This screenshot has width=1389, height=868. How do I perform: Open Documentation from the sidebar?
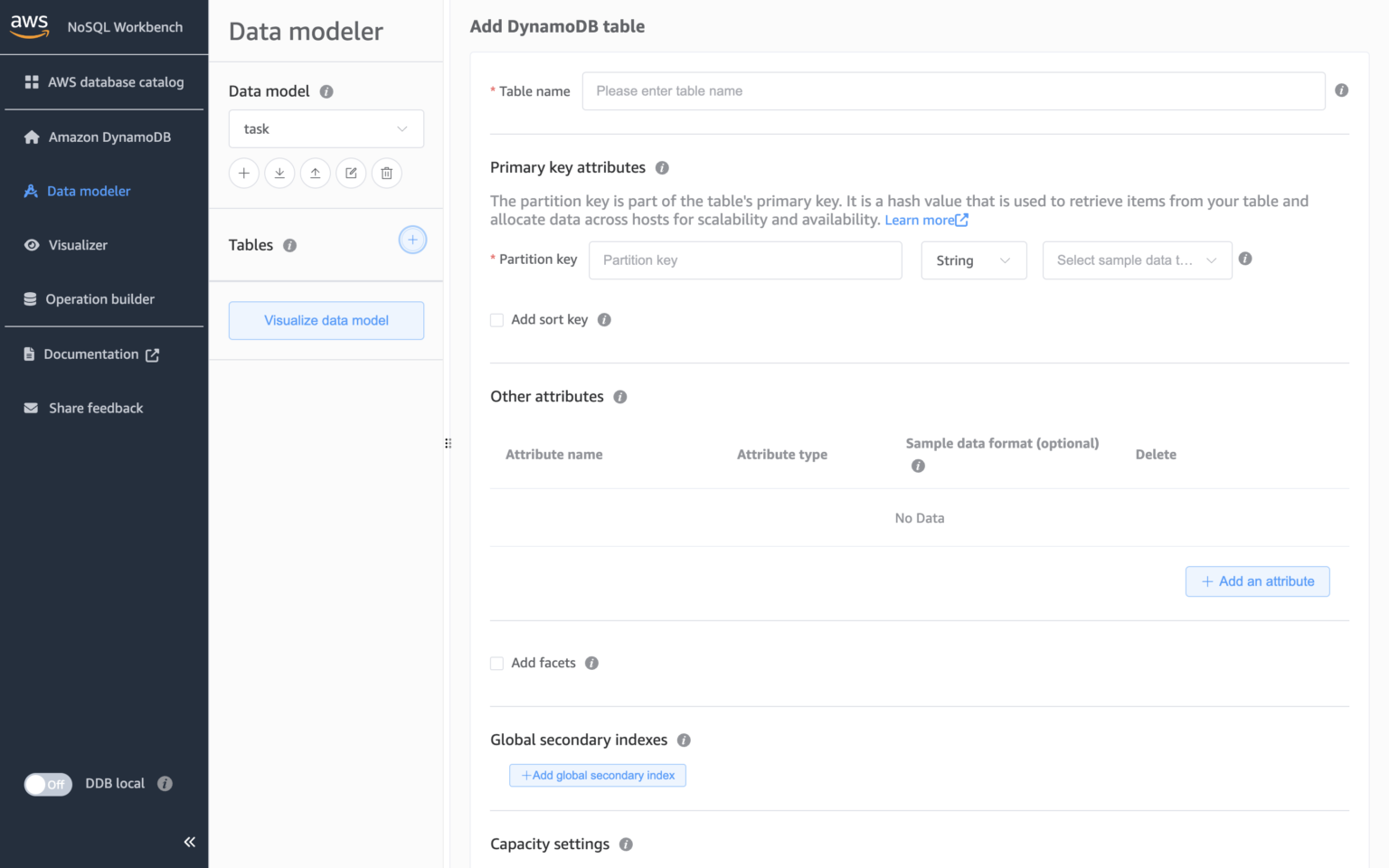[90, 354]
